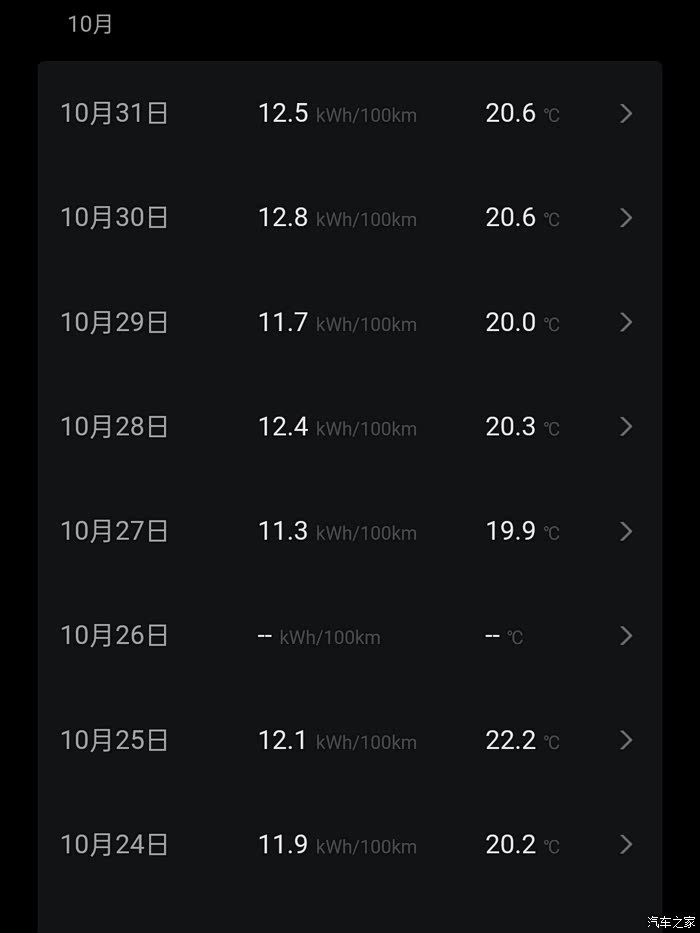Tap the 12.5 kWh/100km consumption value
700x933 pixels.
pyautogui.click(x=337, y=114)
